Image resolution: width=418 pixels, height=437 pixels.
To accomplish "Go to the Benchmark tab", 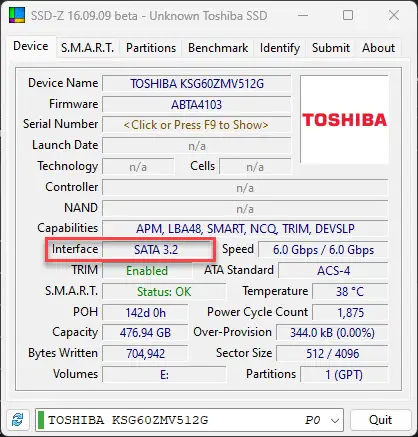I will pos(218,48).
